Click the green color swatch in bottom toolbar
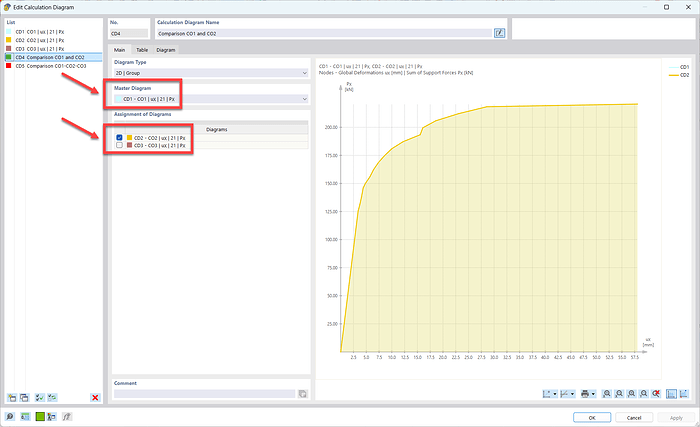The image size is (700, 427). [x=38, y=416]
